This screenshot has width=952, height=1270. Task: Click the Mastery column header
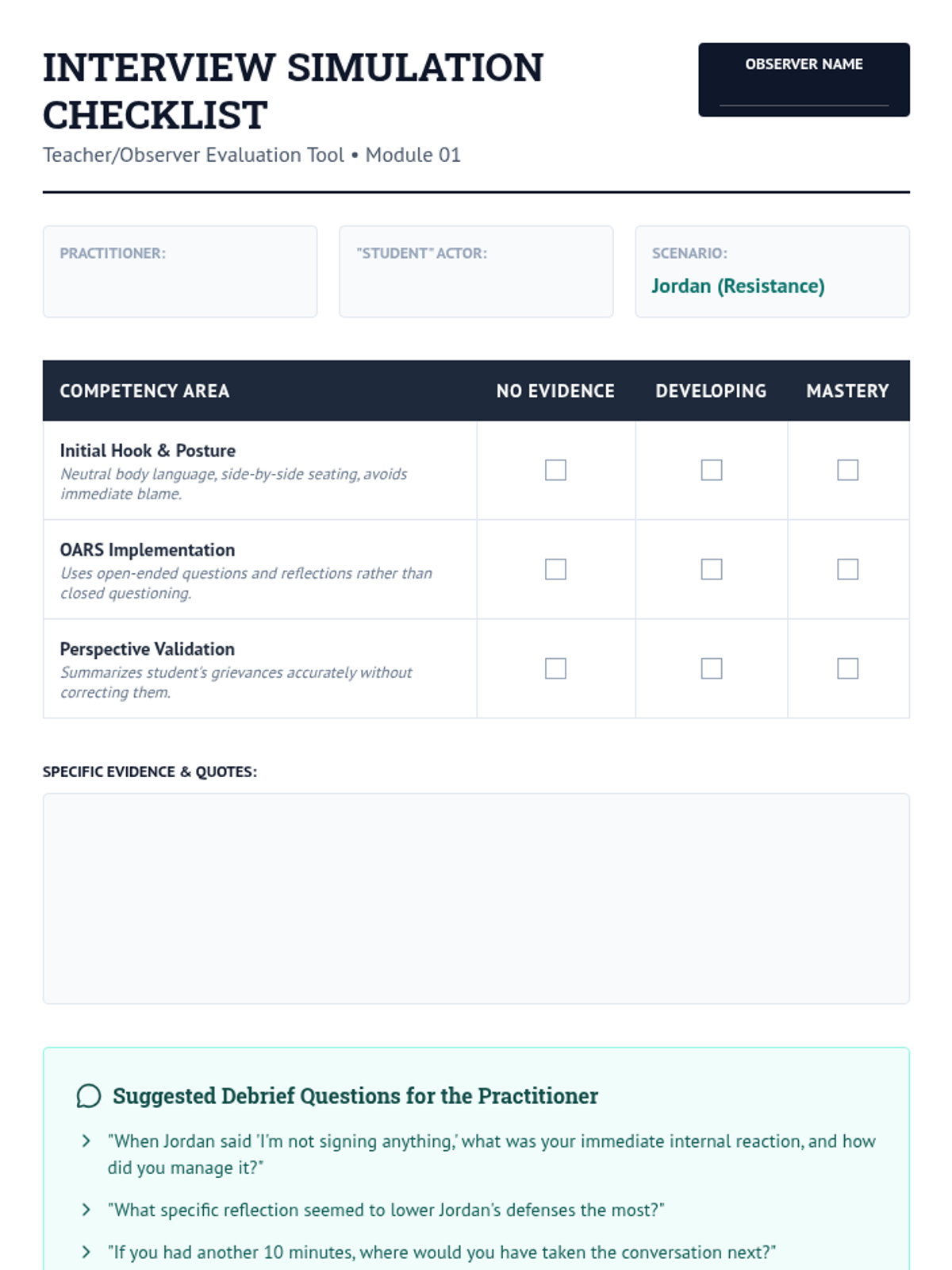[x=847, y=391]
